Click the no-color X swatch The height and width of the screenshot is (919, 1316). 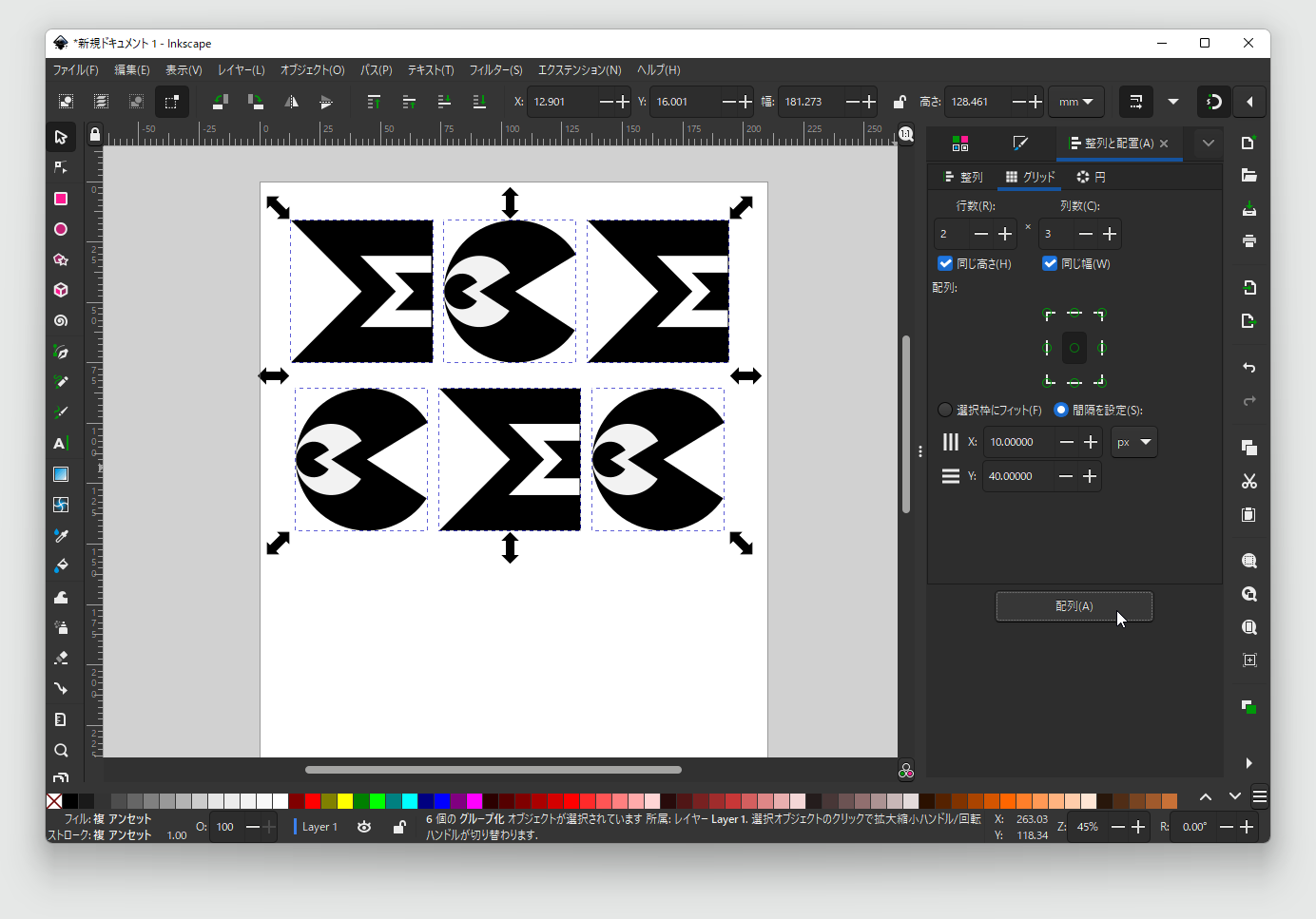[54, 800]
